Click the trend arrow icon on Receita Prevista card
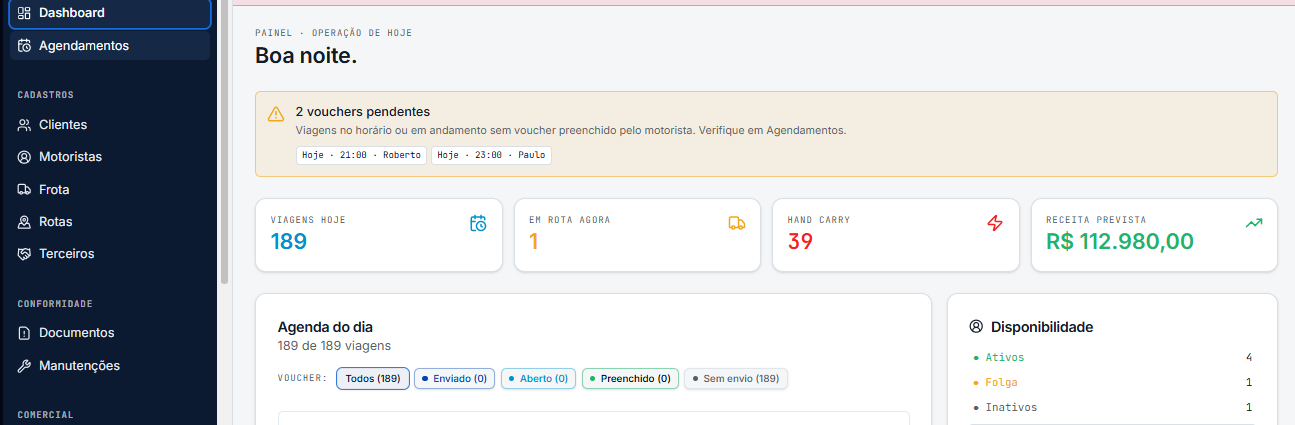1295x425 pixels. pos(1254,223)
